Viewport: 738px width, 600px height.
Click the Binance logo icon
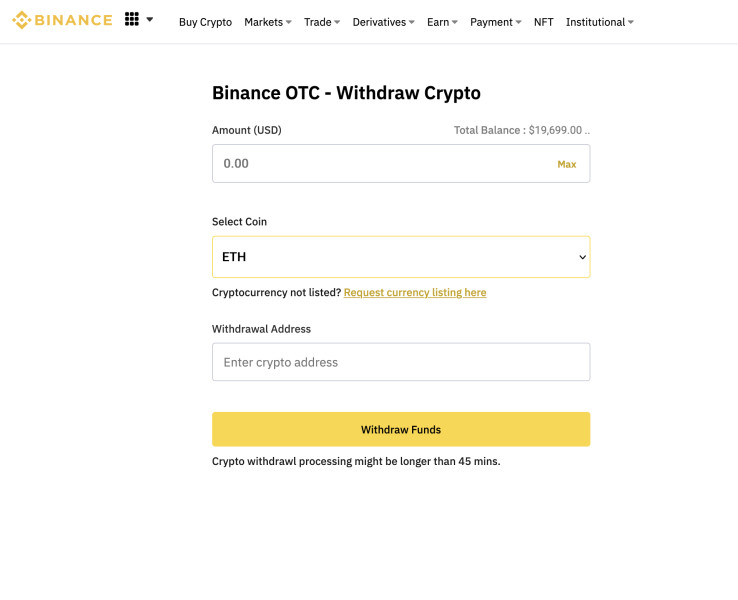[21, 20]
